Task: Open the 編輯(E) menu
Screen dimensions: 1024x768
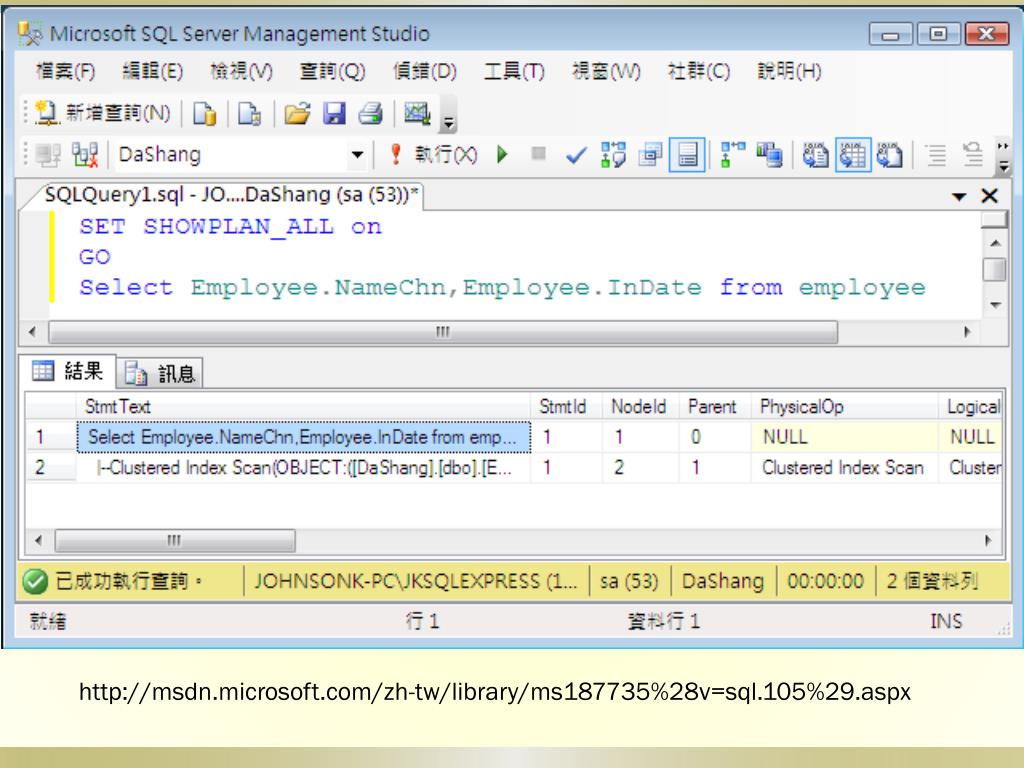Action: click(x=153, y=71)
